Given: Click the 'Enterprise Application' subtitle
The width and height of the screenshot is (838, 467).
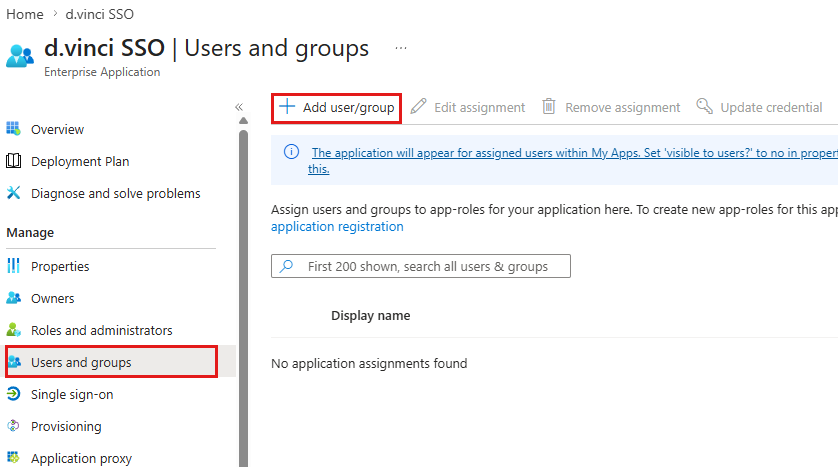Looking at the screenshot, I should pyautogui.click(x=102, y=72).
